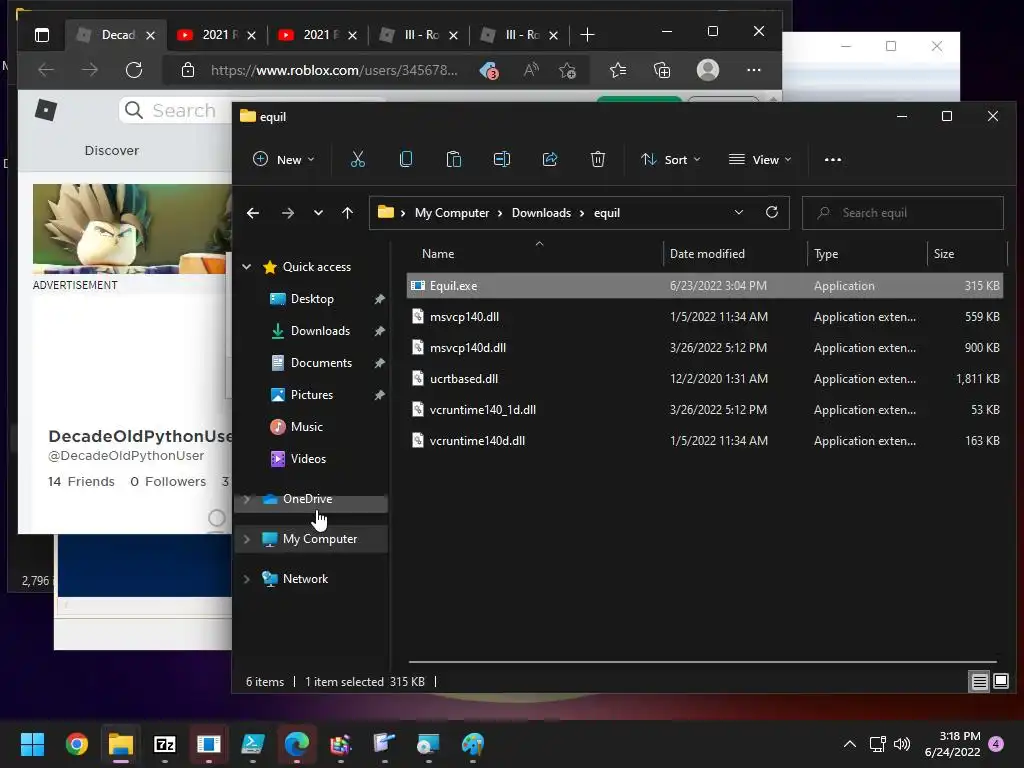This screenshot has width=1024, height=768.
Task: Select the ucrtbased.dll file
Action: coord(705,379)
